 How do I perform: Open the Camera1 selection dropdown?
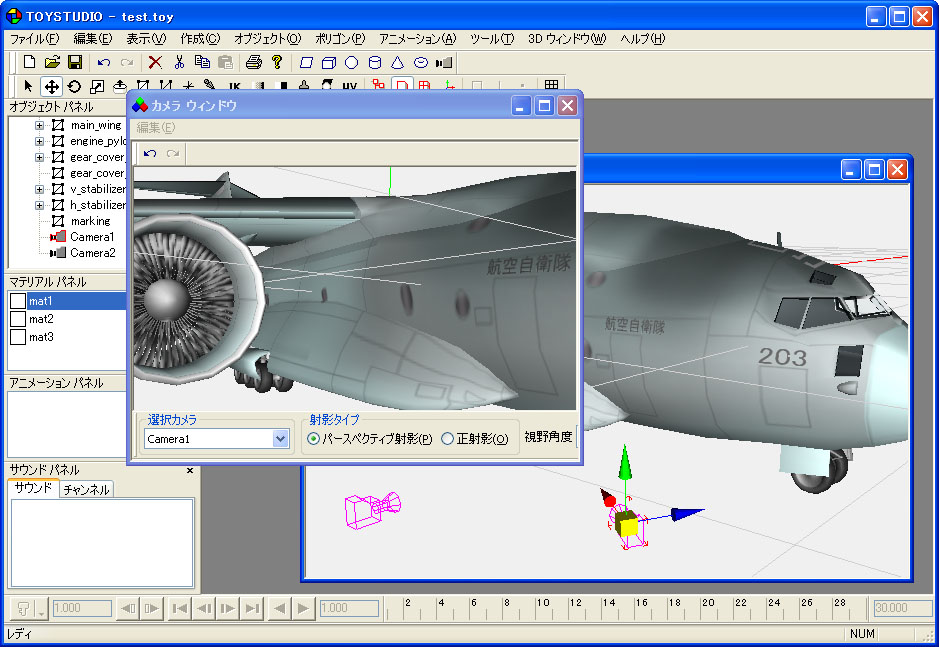pos(280,439)
